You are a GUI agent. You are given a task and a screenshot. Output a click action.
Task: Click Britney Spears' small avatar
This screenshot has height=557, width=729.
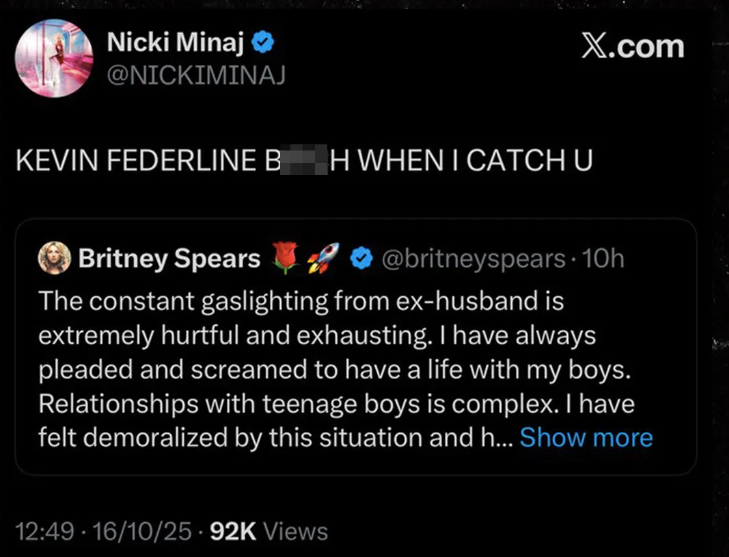pos(54,258)
